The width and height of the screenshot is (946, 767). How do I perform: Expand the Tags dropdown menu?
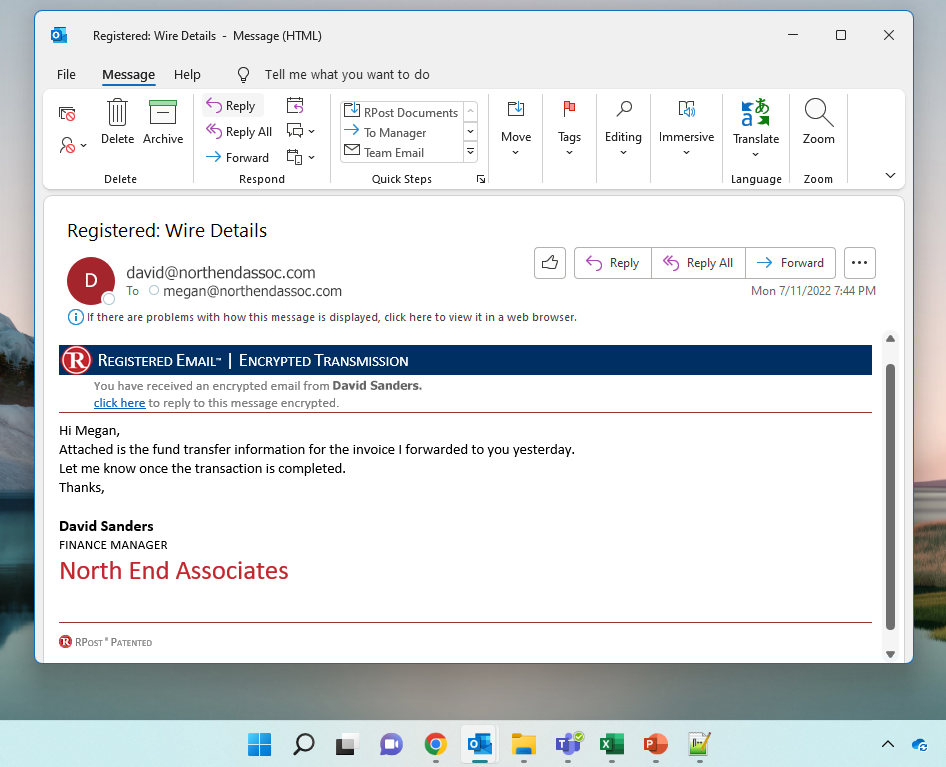(569, 152)
